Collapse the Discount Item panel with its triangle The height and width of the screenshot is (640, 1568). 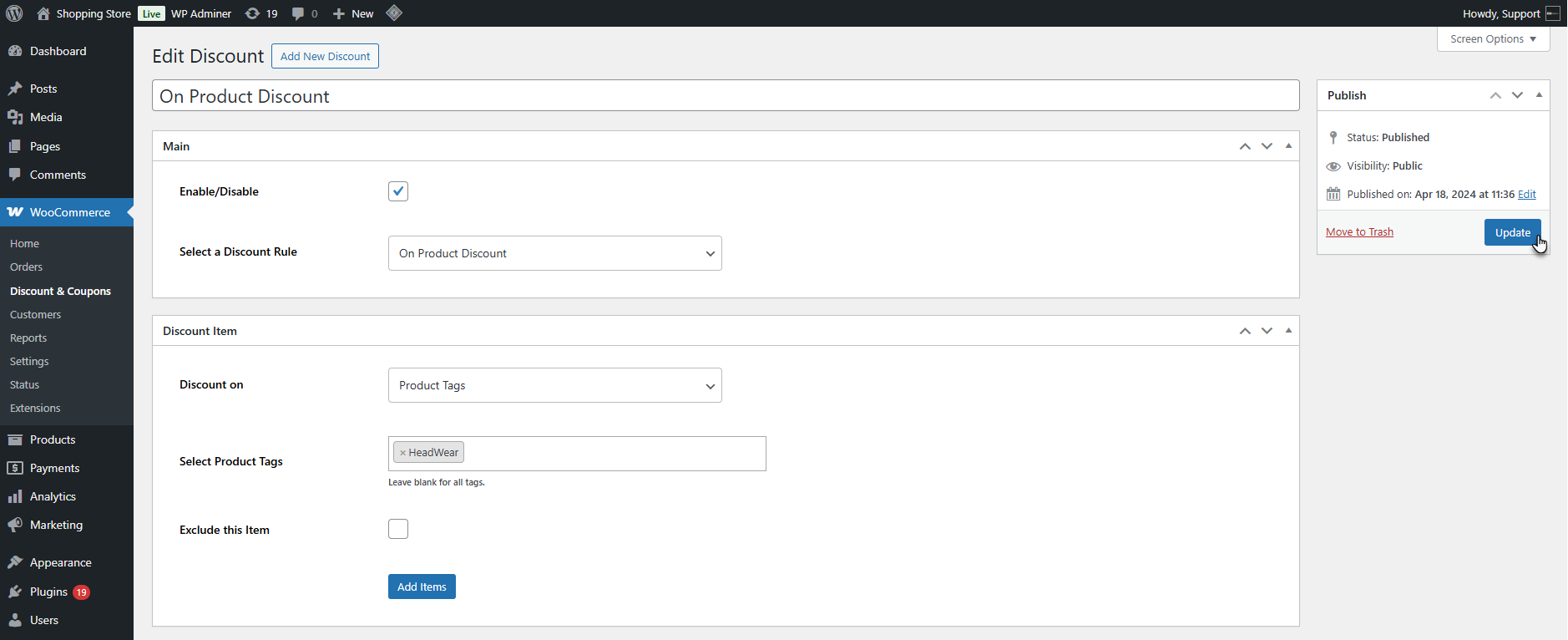coord(1288,331)
